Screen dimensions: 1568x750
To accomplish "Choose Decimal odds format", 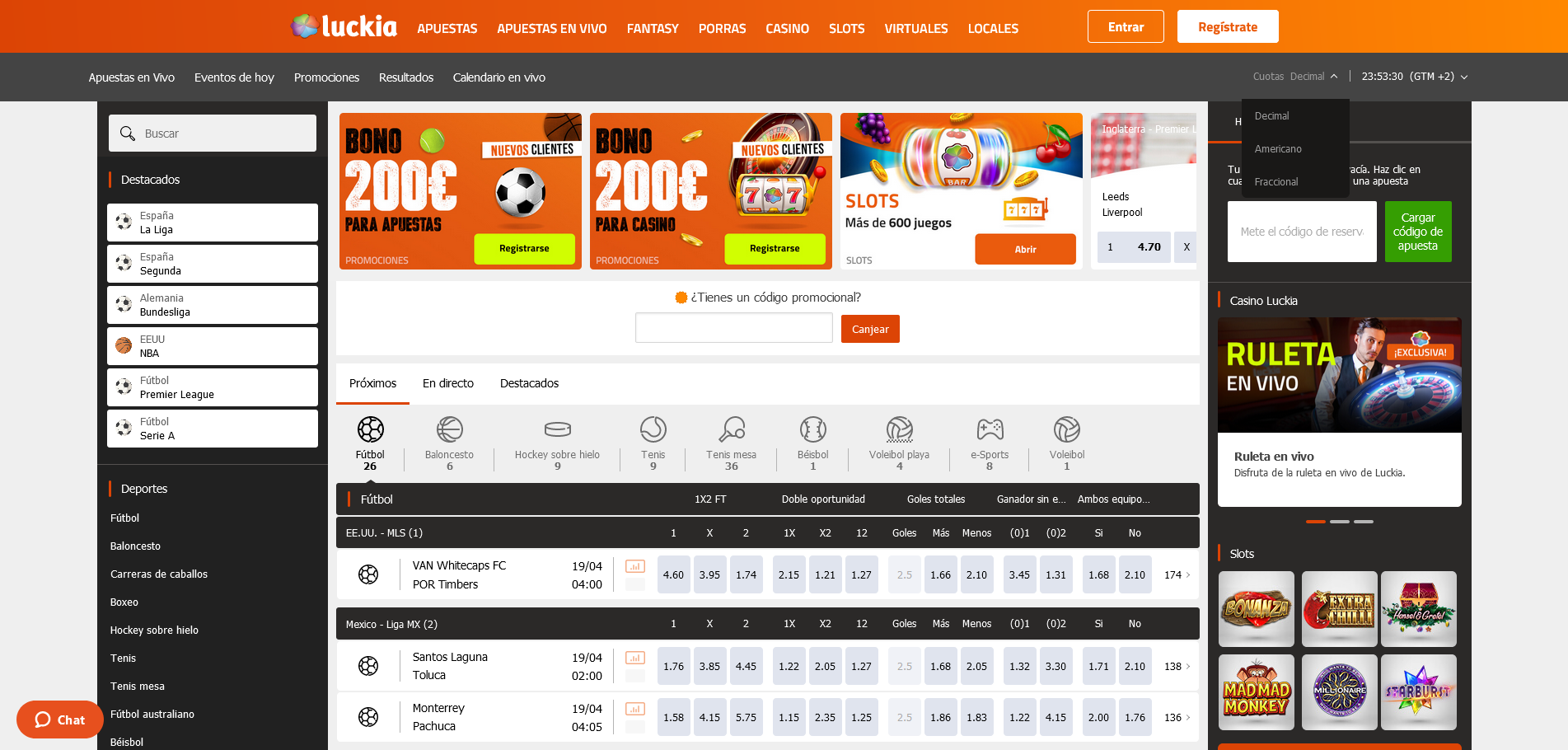I will pos(1271,116).
